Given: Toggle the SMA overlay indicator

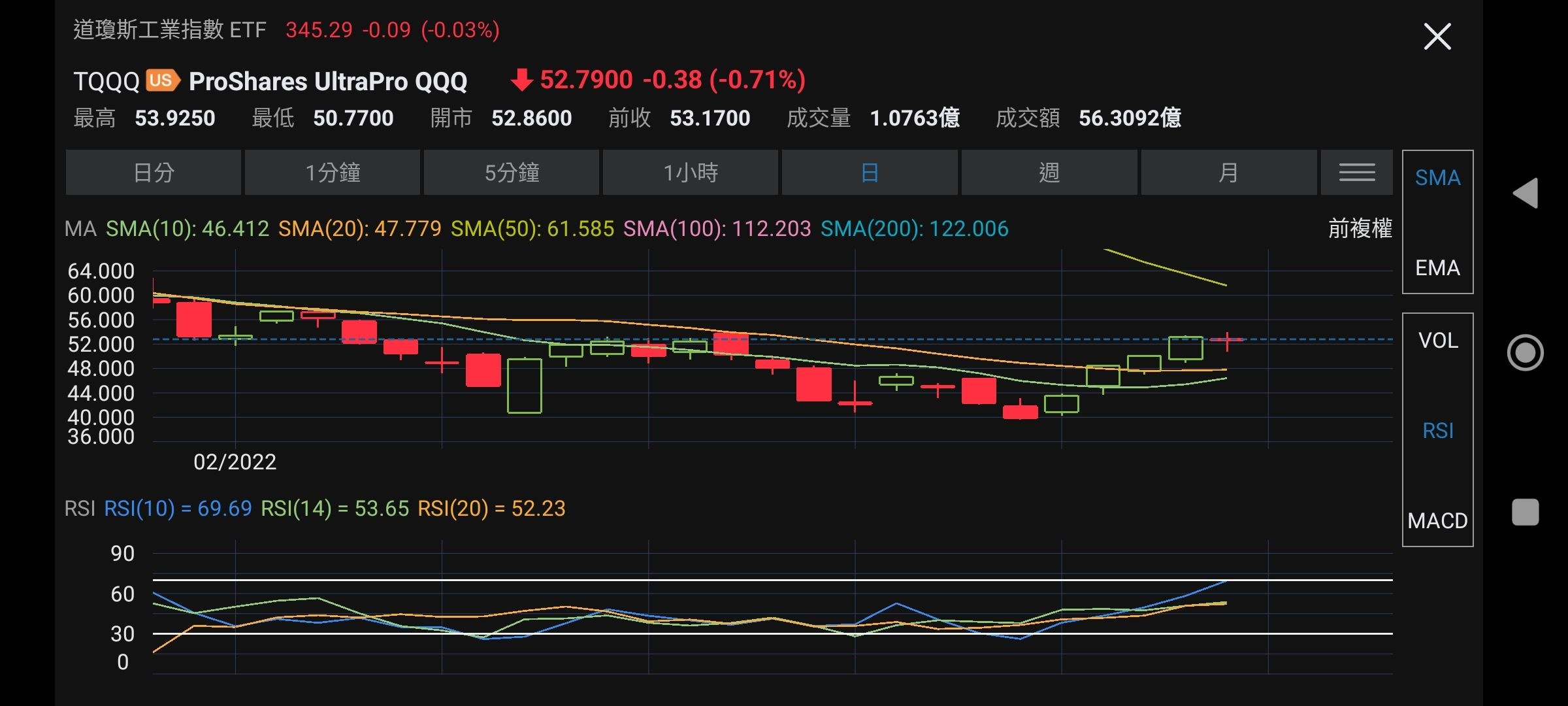Looking at the screenshot, I should pos(1437,178).
